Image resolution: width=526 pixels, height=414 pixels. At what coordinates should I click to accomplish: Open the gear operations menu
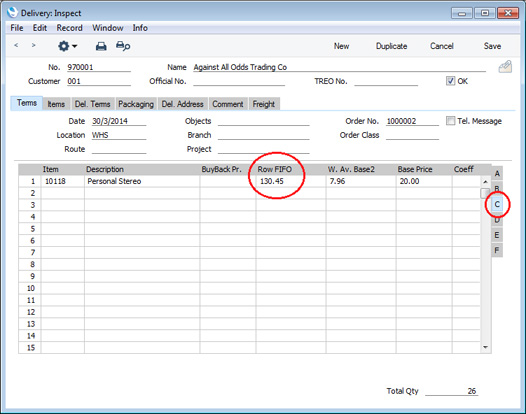tap(67, 46)
